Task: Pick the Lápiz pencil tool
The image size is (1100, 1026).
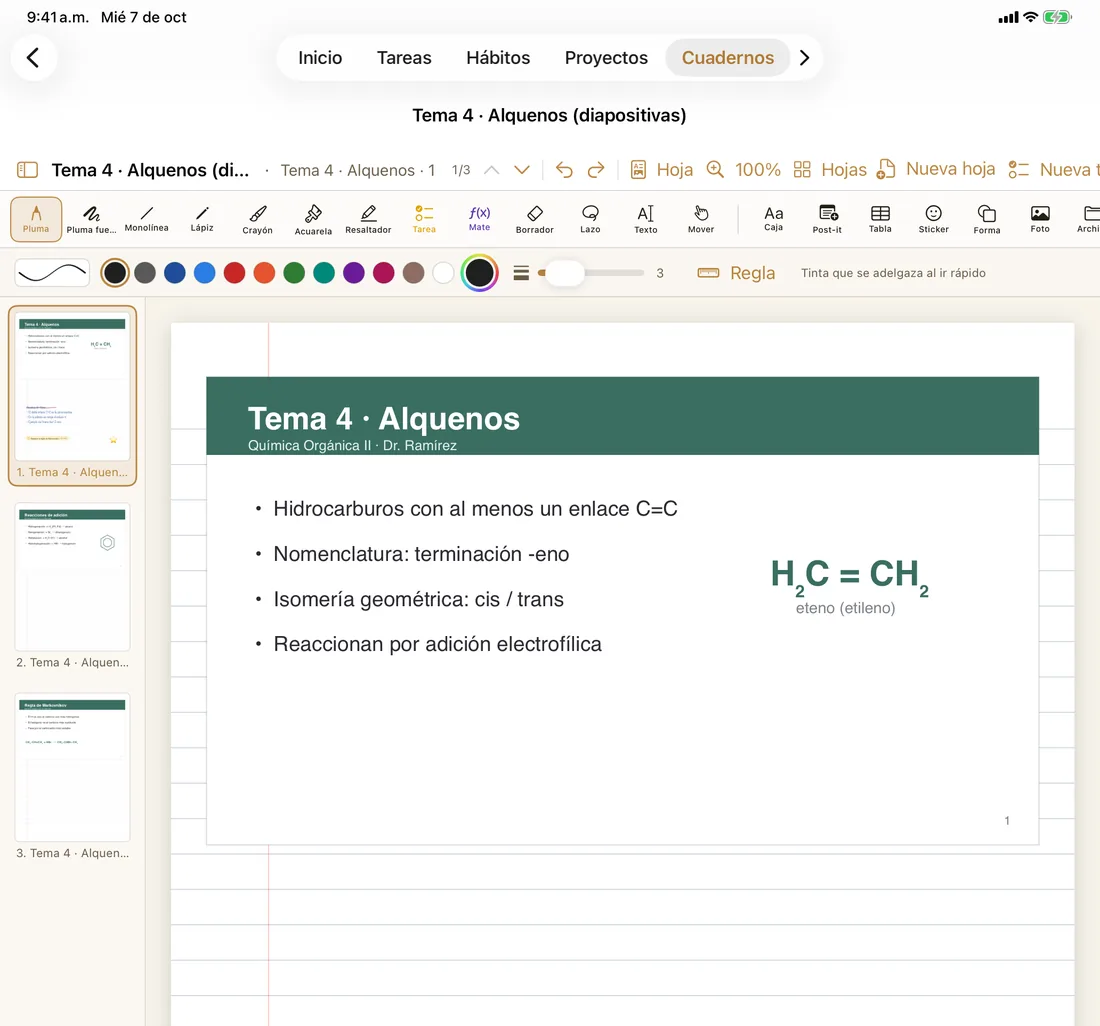Action: click(202, 219)
